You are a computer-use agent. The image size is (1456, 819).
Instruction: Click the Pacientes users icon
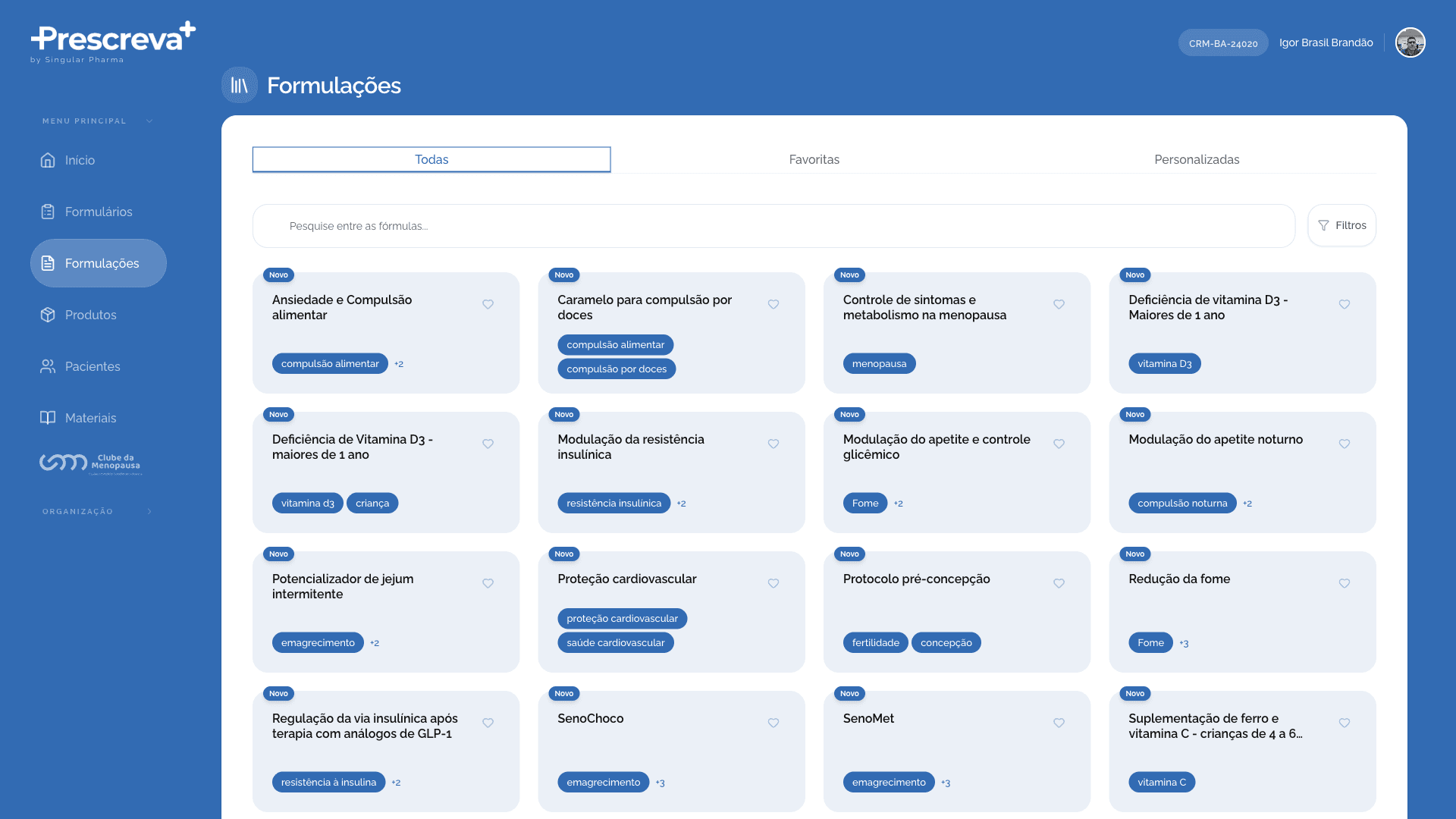coord(48,366)
